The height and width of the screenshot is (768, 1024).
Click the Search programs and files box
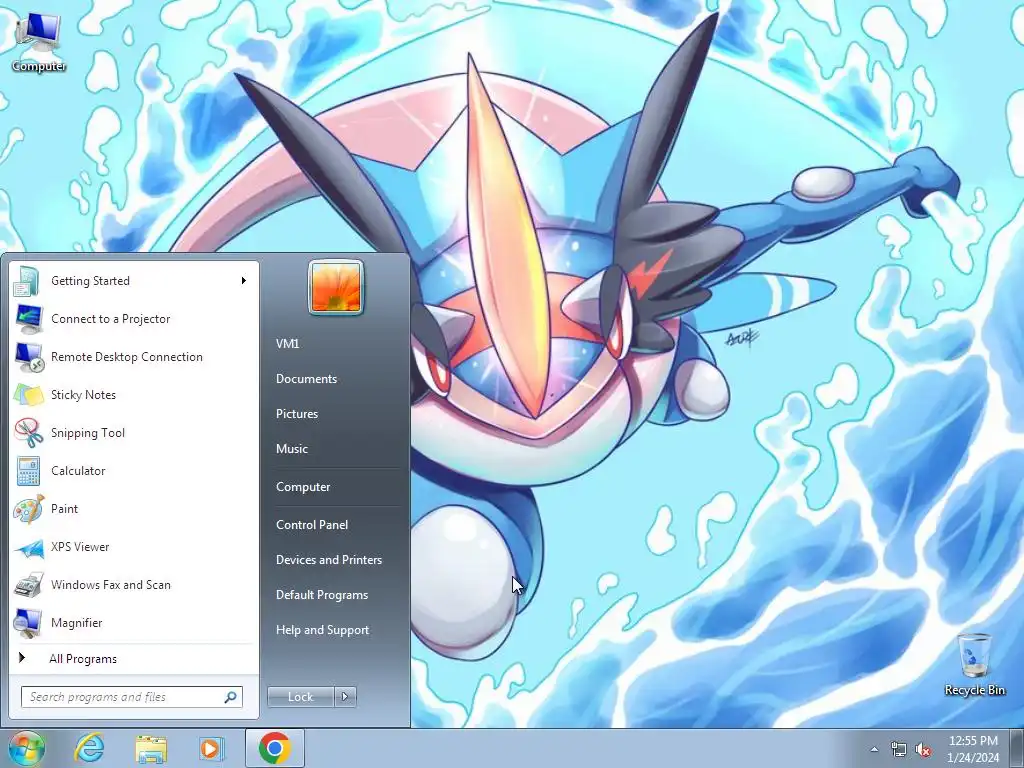pyautogui.click(x=131, y=697)
